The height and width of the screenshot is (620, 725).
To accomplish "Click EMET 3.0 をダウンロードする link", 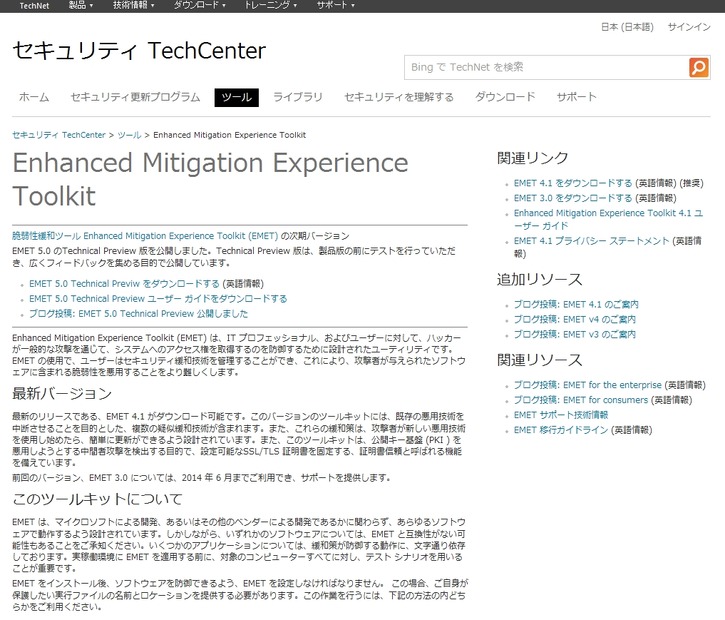I will click(573, 198).
